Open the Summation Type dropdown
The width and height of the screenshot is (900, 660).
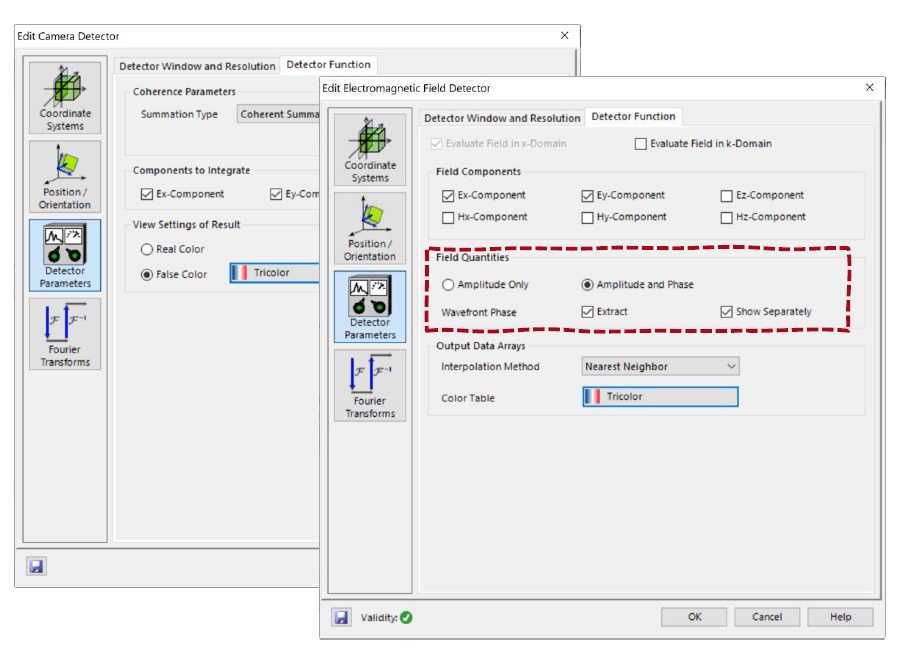[x=278, y=114]
